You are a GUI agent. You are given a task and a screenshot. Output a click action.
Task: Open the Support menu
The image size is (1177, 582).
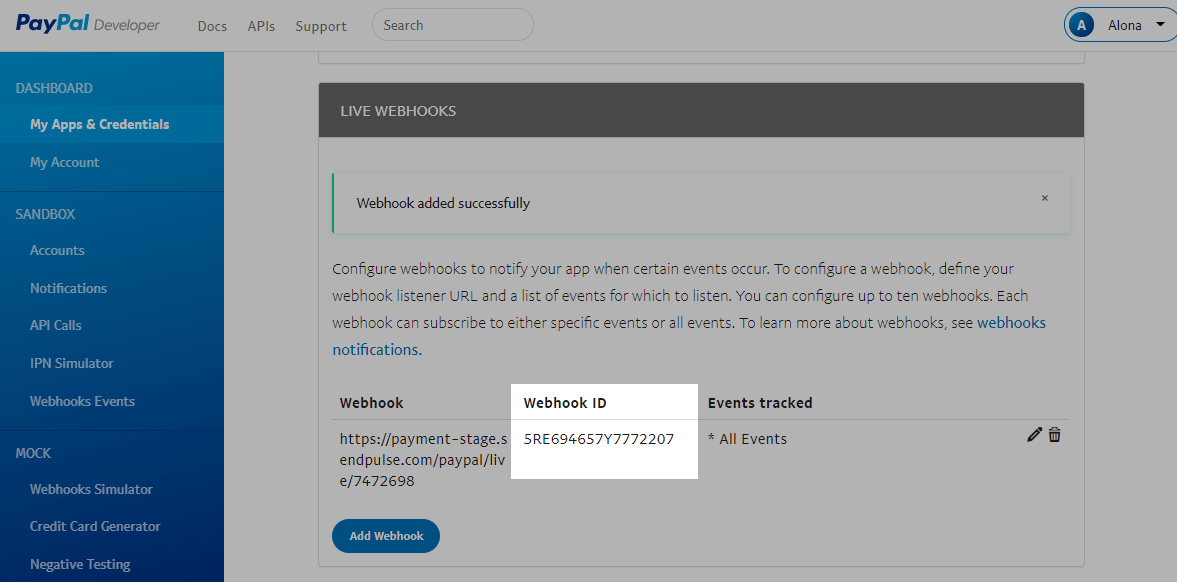[x=321, y=26]
